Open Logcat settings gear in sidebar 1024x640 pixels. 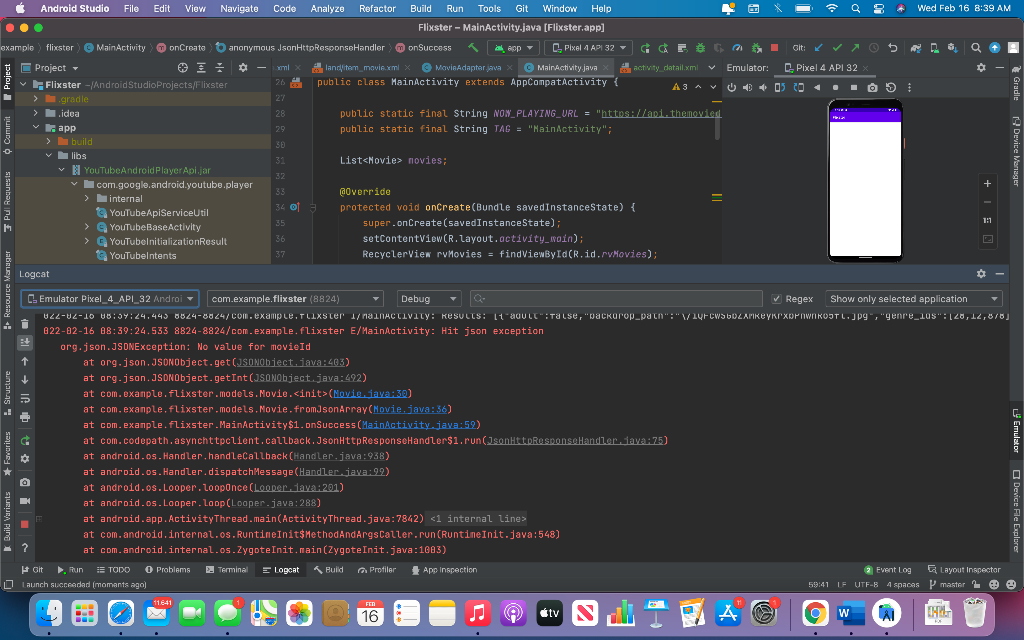click(x=25, y=458)
